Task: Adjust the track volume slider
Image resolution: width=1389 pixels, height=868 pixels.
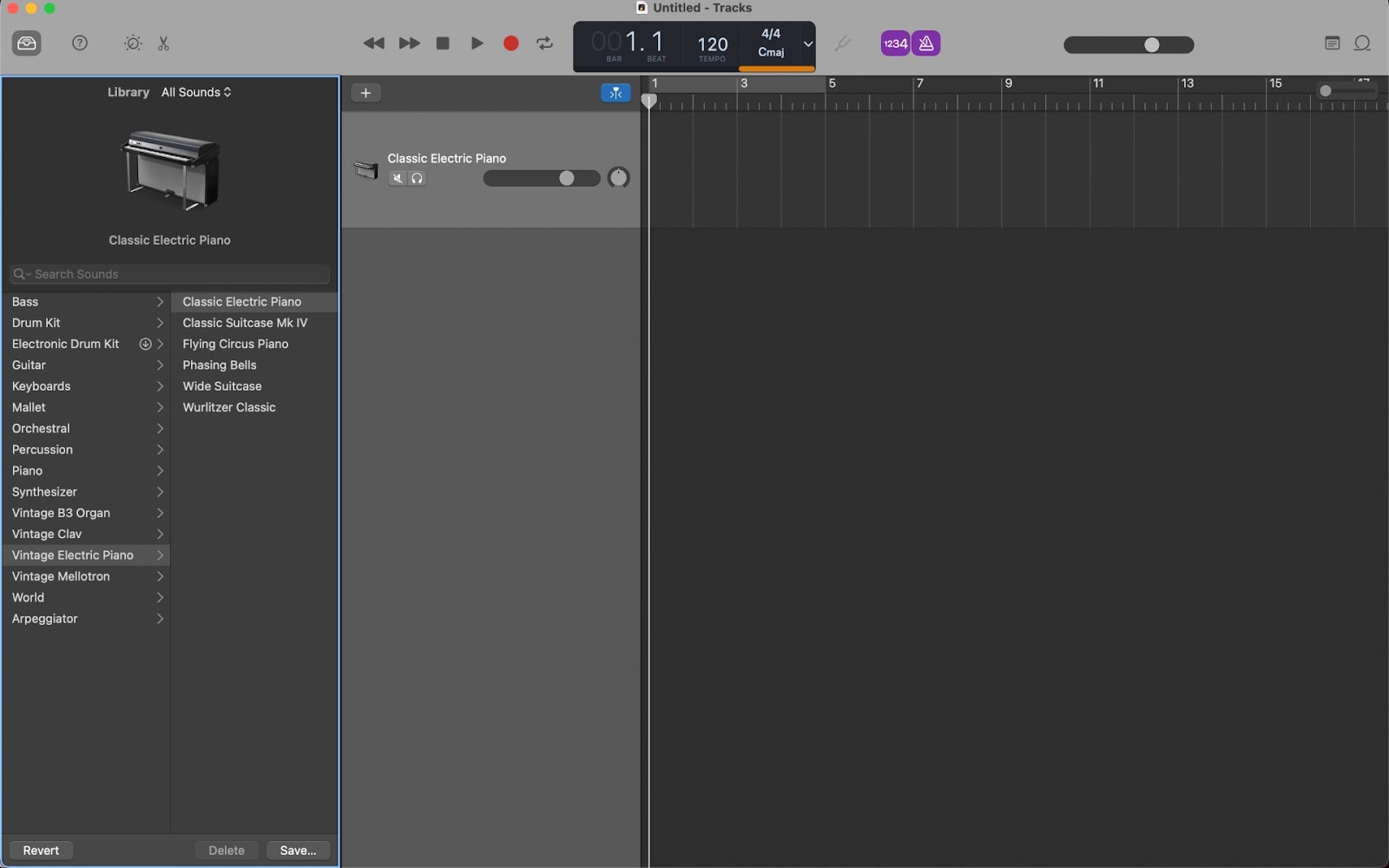Action: [x=567, y=178]
